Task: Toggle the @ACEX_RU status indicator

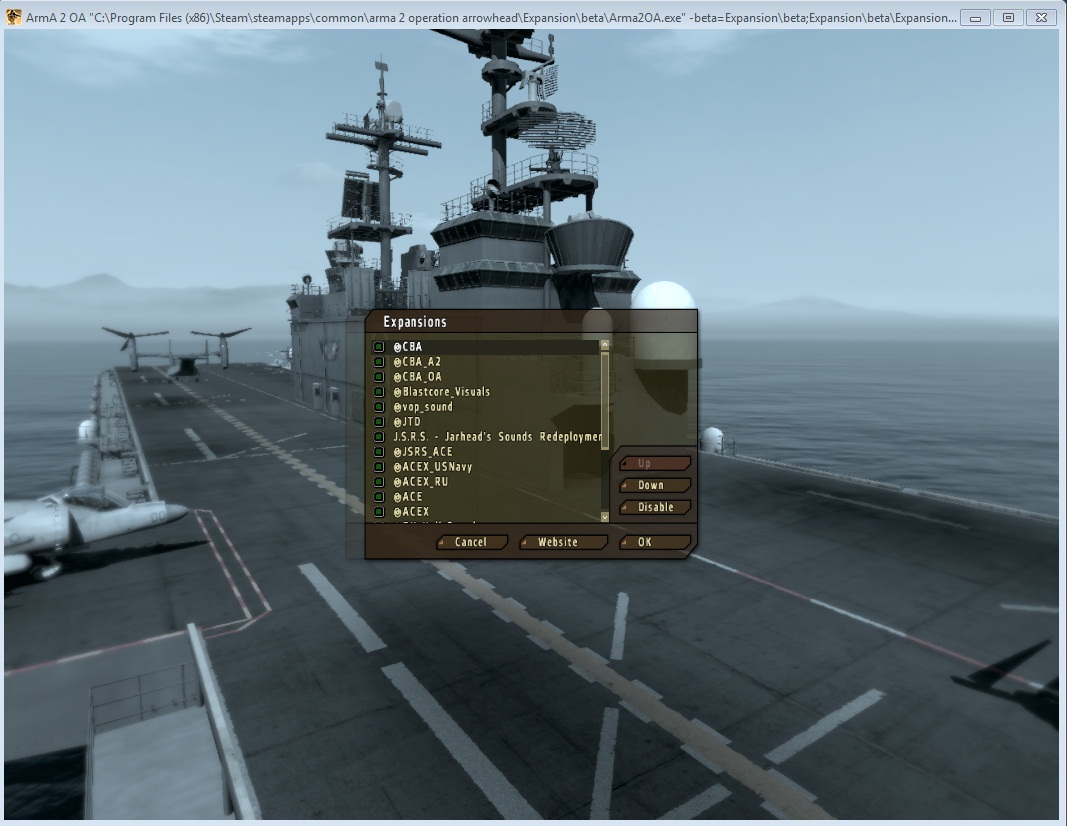Action: (x=379, y=482)
